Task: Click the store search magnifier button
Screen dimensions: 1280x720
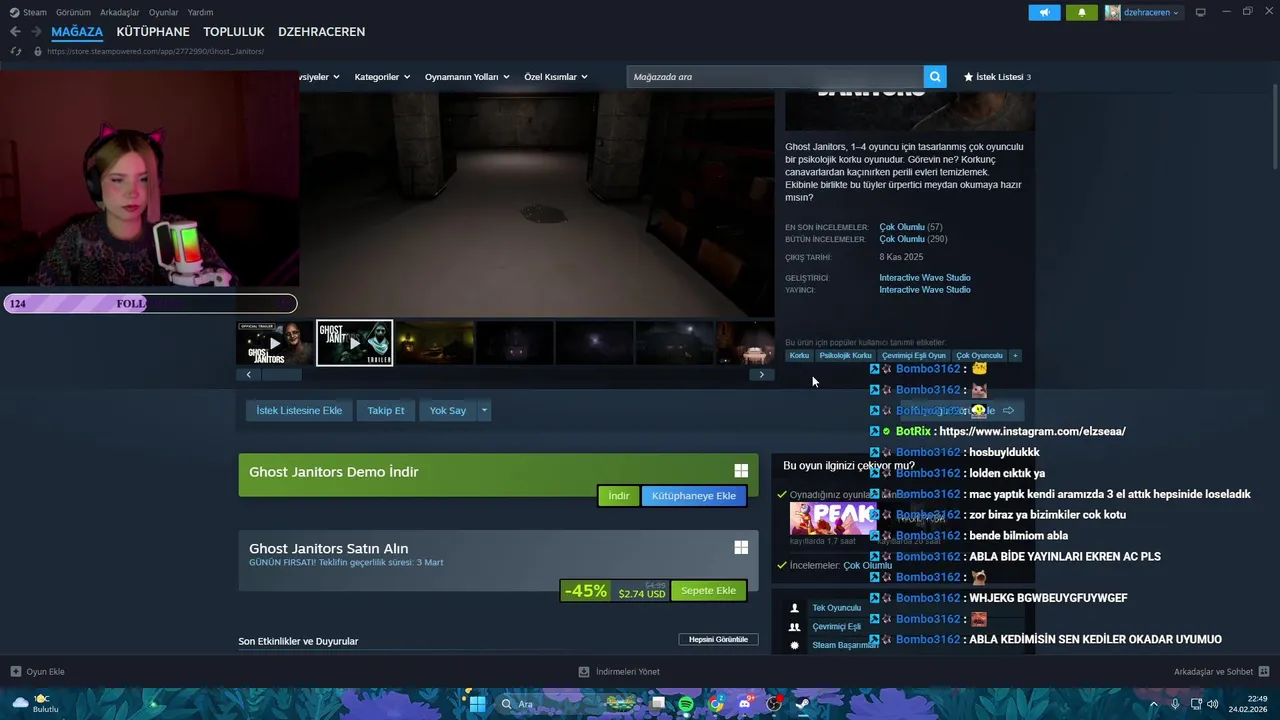Action: click(934, 77)
